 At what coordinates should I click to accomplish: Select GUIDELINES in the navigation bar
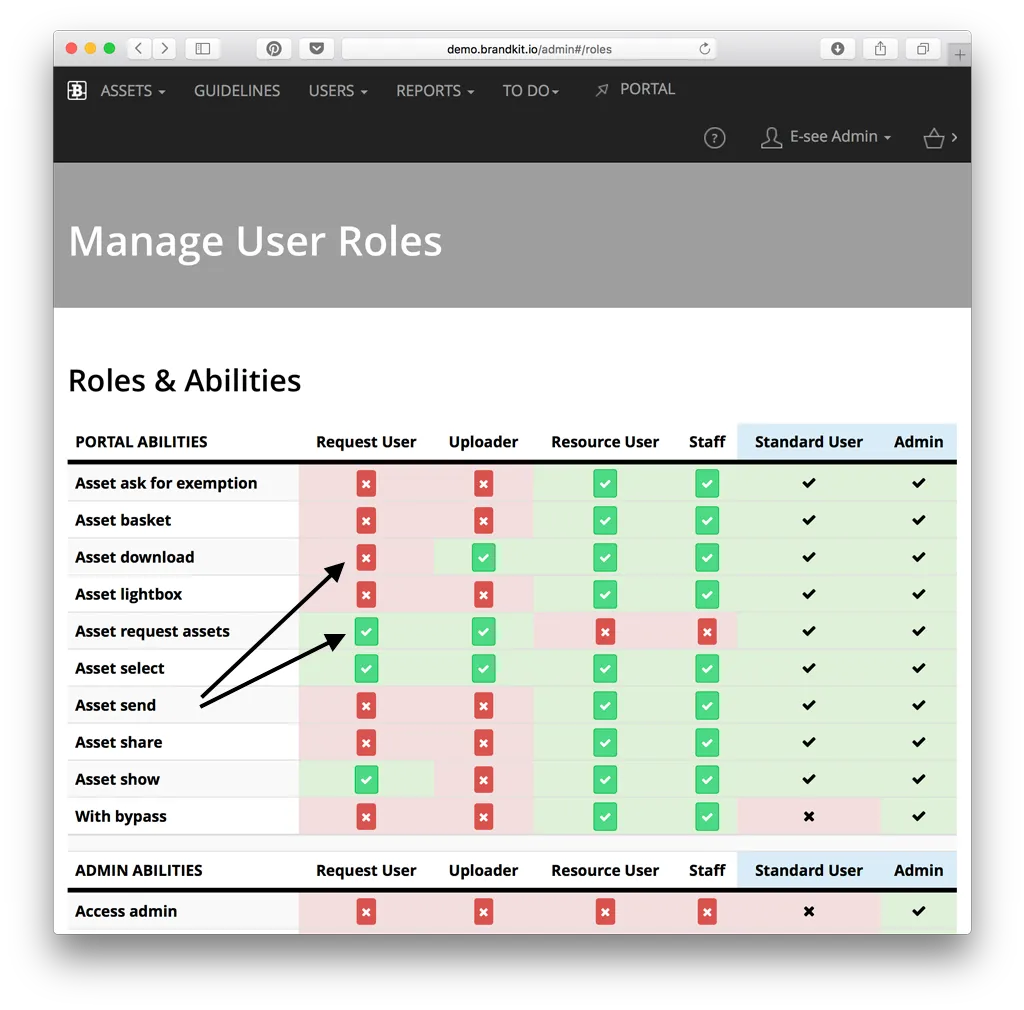[x=237, y=90]
